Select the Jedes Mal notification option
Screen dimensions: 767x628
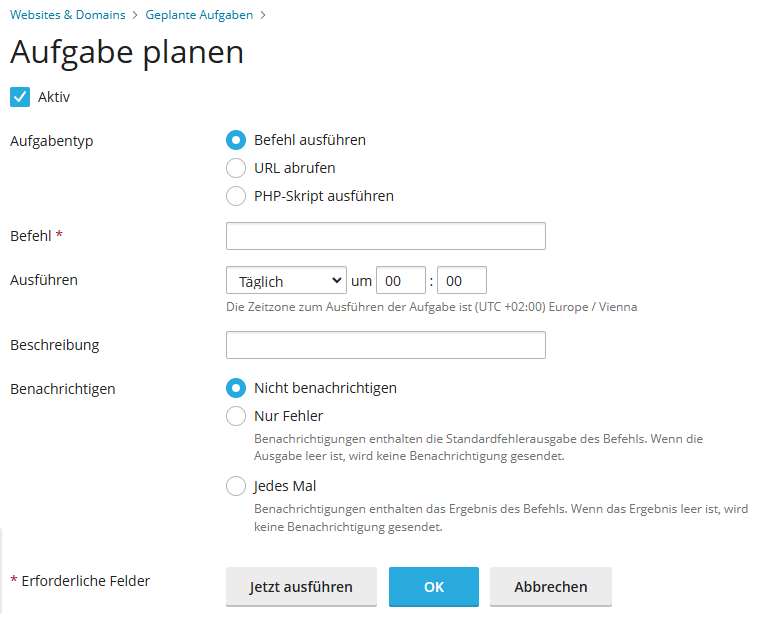pos(236,487)
